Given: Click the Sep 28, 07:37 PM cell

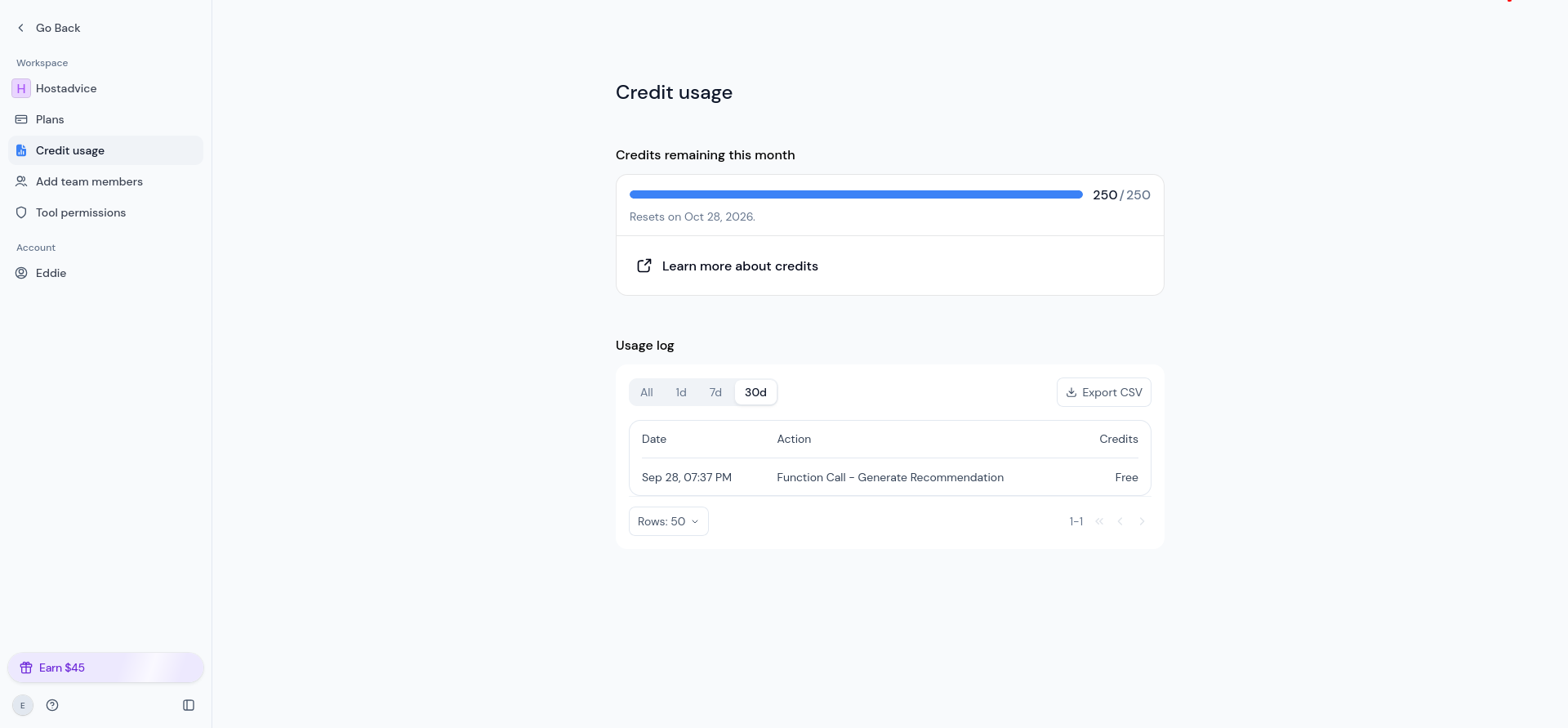Looking at the screenshot, I should [687, 477].
